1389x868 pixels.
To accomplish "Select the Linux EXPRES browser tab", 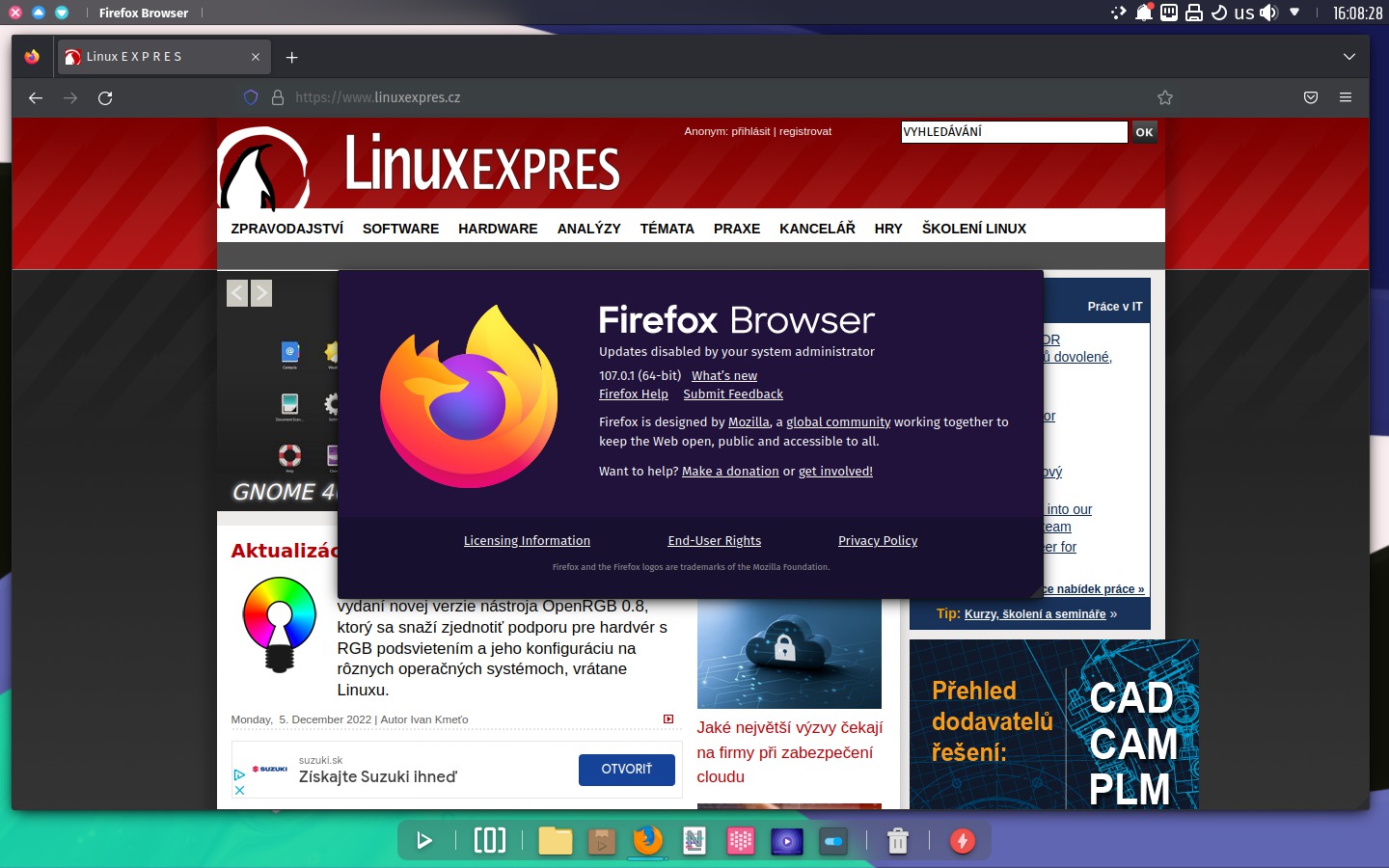I will point(164,57).
